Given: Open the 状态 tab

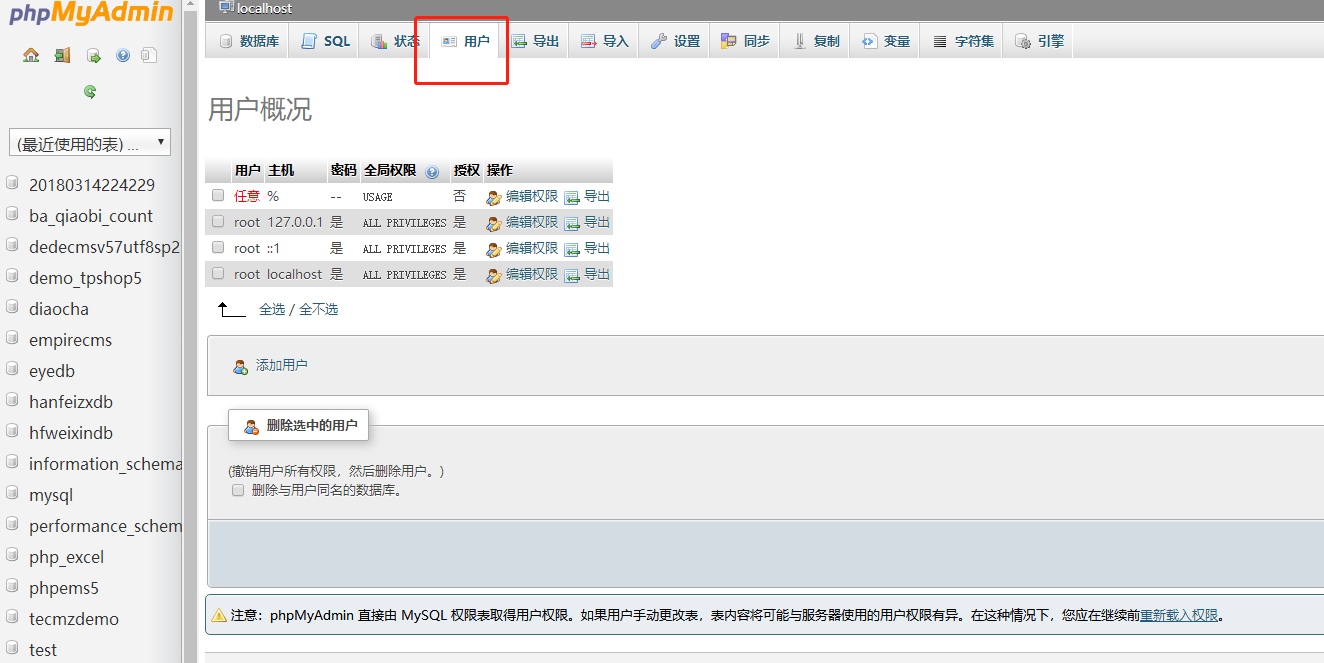Looking at the screenshot, I should click(x=395, y=41).
